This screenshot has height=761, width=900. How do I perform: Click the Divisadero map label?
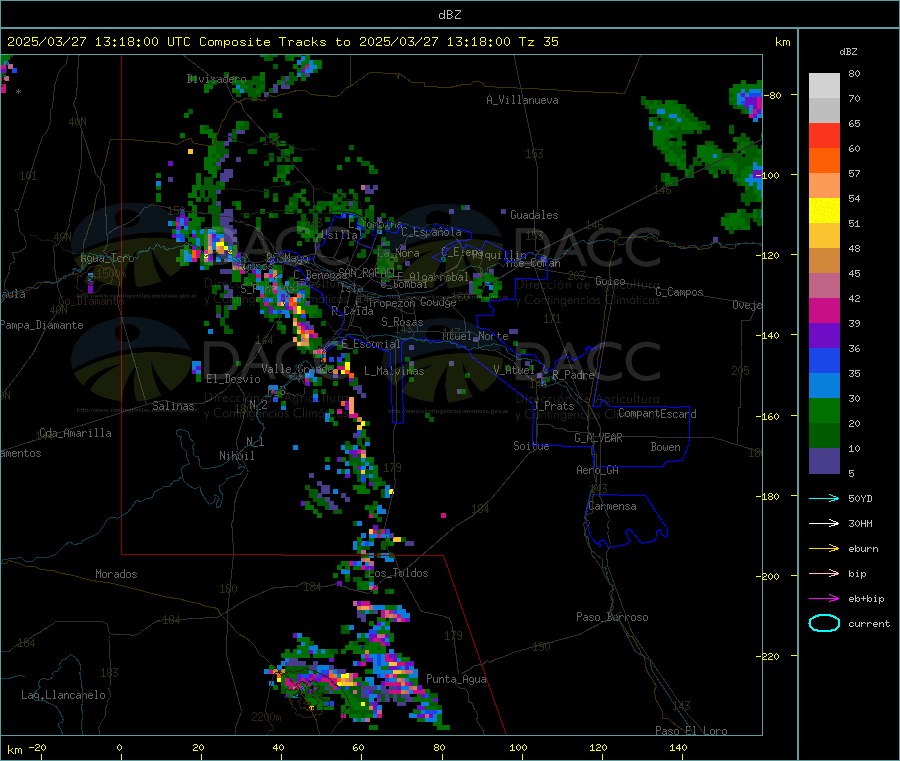click(216, 79)
